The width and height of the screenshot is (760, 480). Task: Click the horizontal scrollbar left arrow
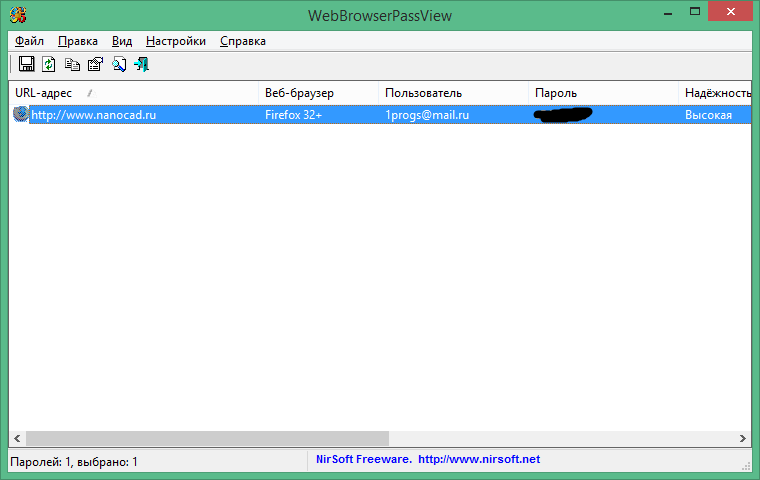coord(17,438)
